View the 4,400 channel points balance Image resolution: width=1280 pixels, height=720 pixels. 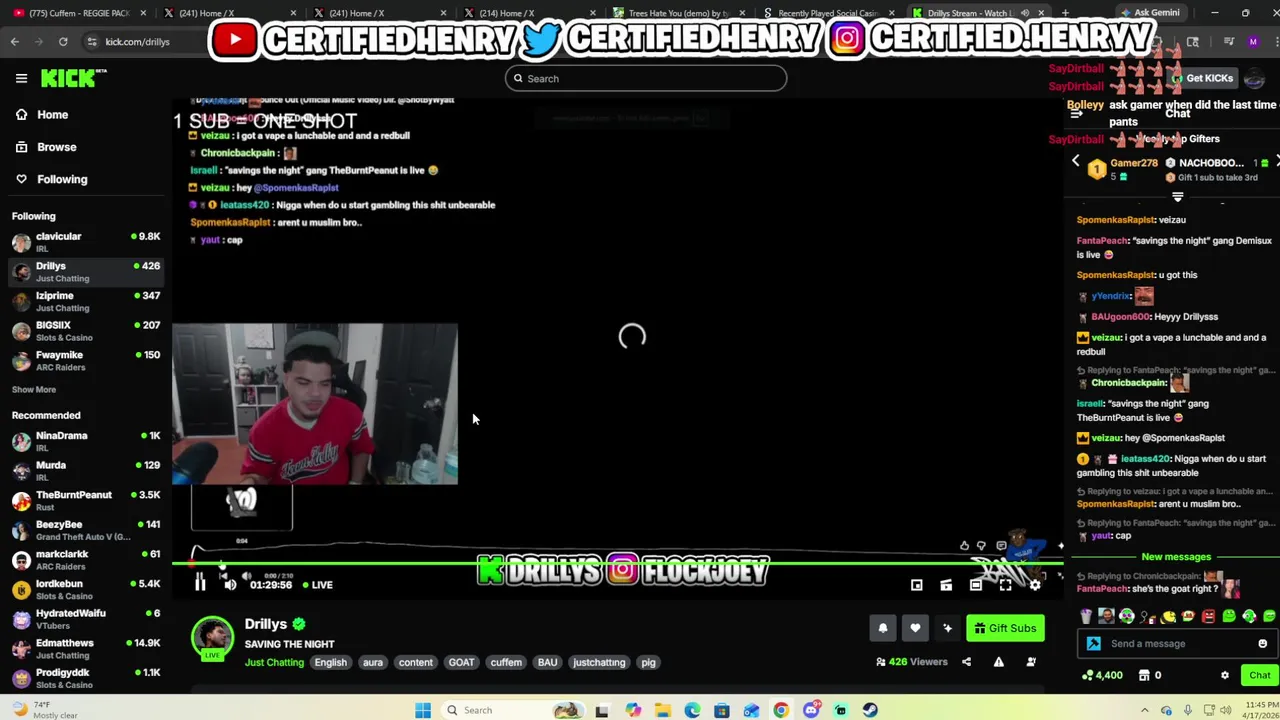coord(1102,675)
